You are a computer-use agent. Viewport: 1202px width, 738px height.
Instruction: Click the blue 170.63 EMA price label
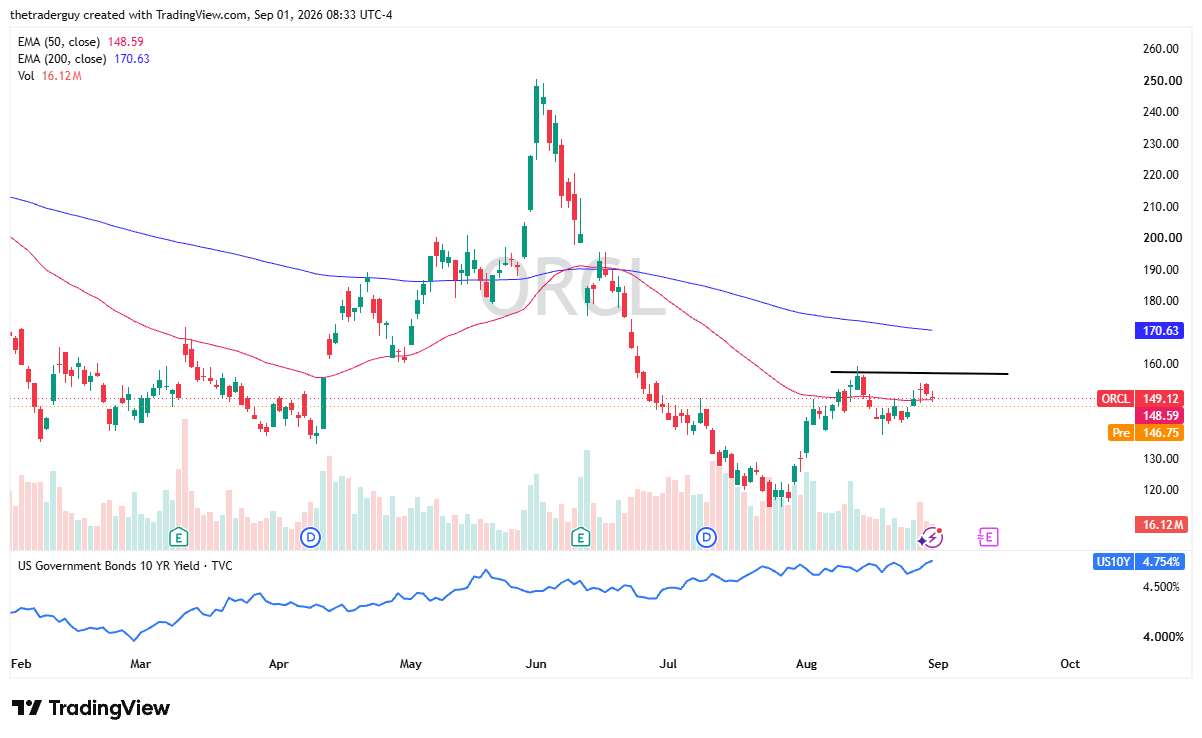pyautogui.click(x=1161, y=330)
